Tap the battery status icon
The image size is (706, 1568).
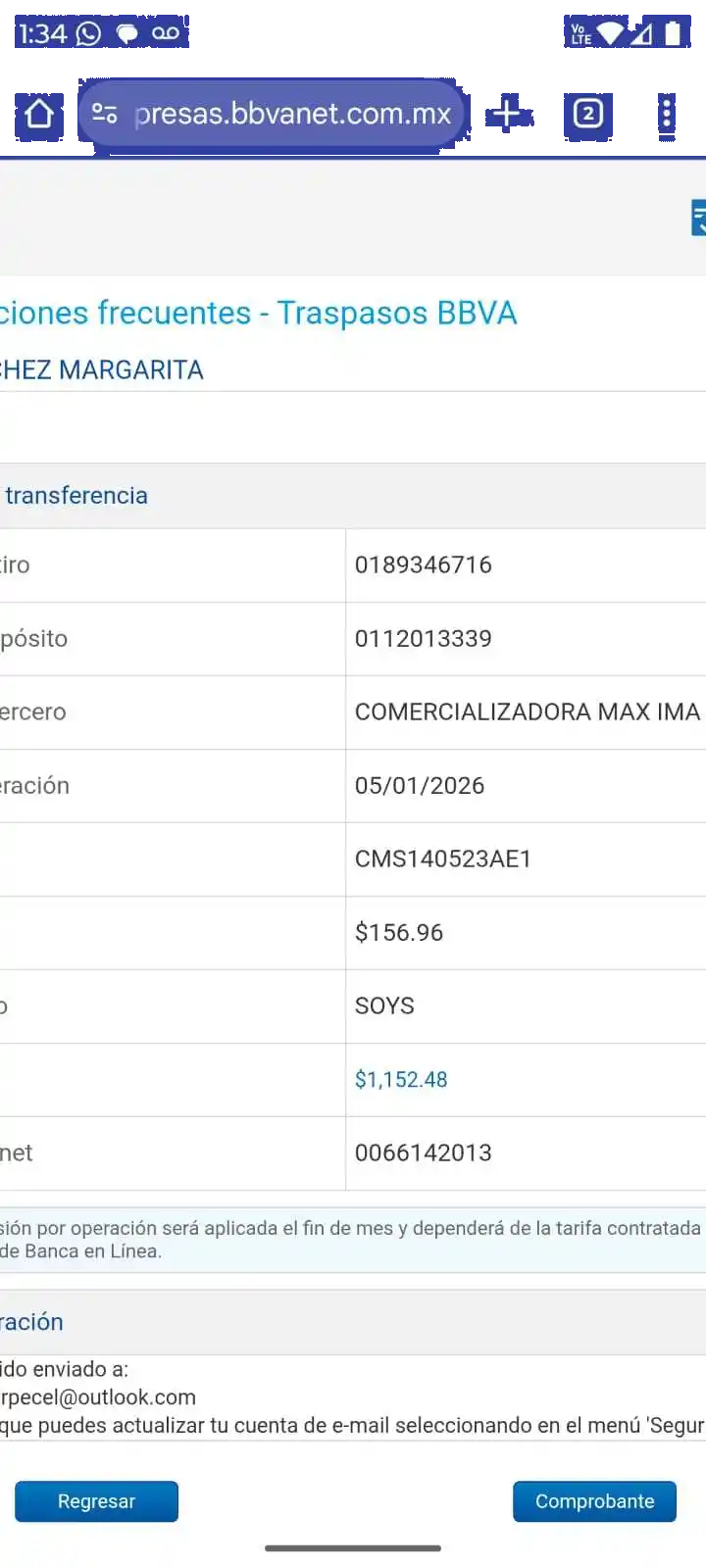(673, 34)
